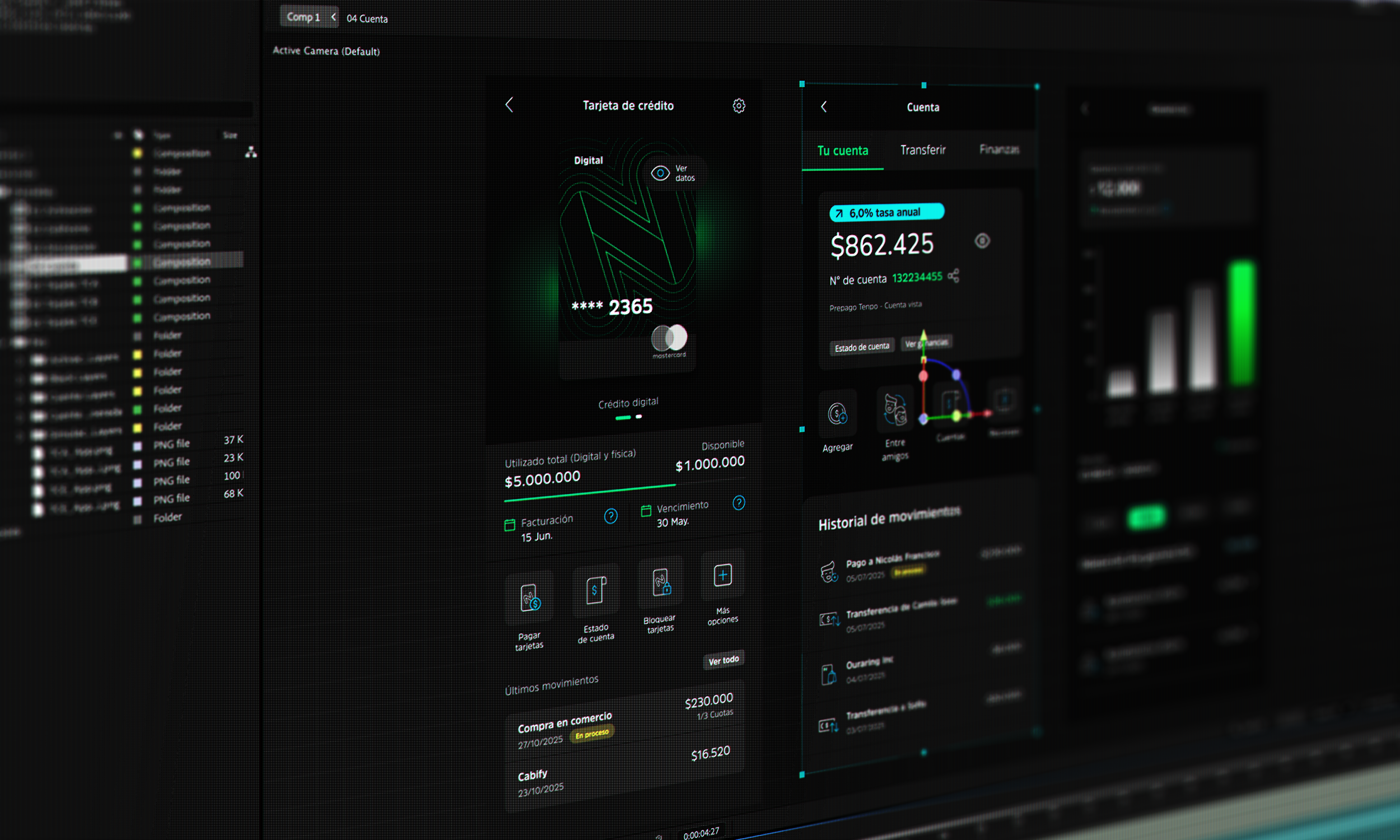1400x840 pixels.
Task: Open the Cabify movement
Action: [625, 774]
